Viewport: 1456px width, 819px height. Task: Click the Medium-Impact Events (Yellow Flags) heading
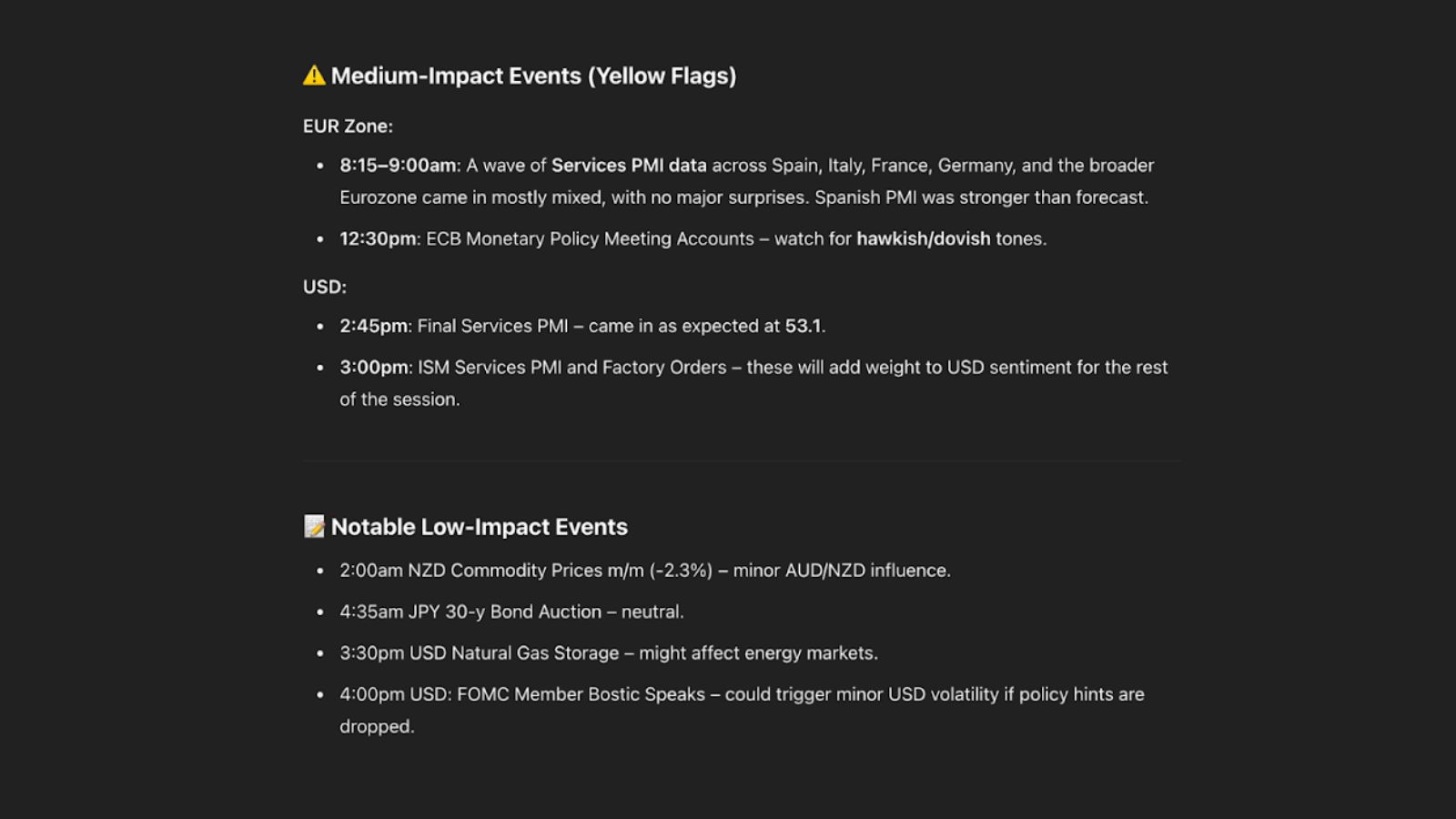(533, 76)
